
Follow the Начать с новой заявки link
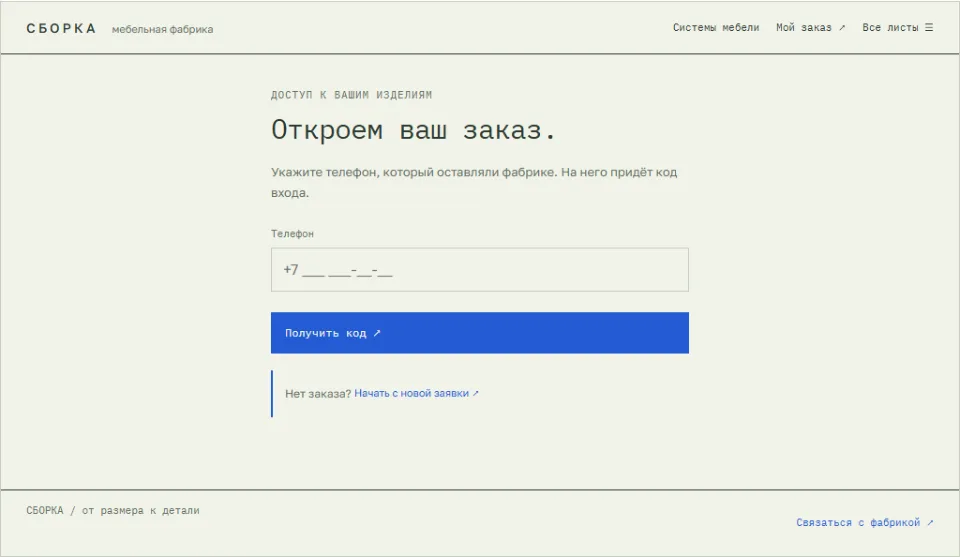coord(416,393)
